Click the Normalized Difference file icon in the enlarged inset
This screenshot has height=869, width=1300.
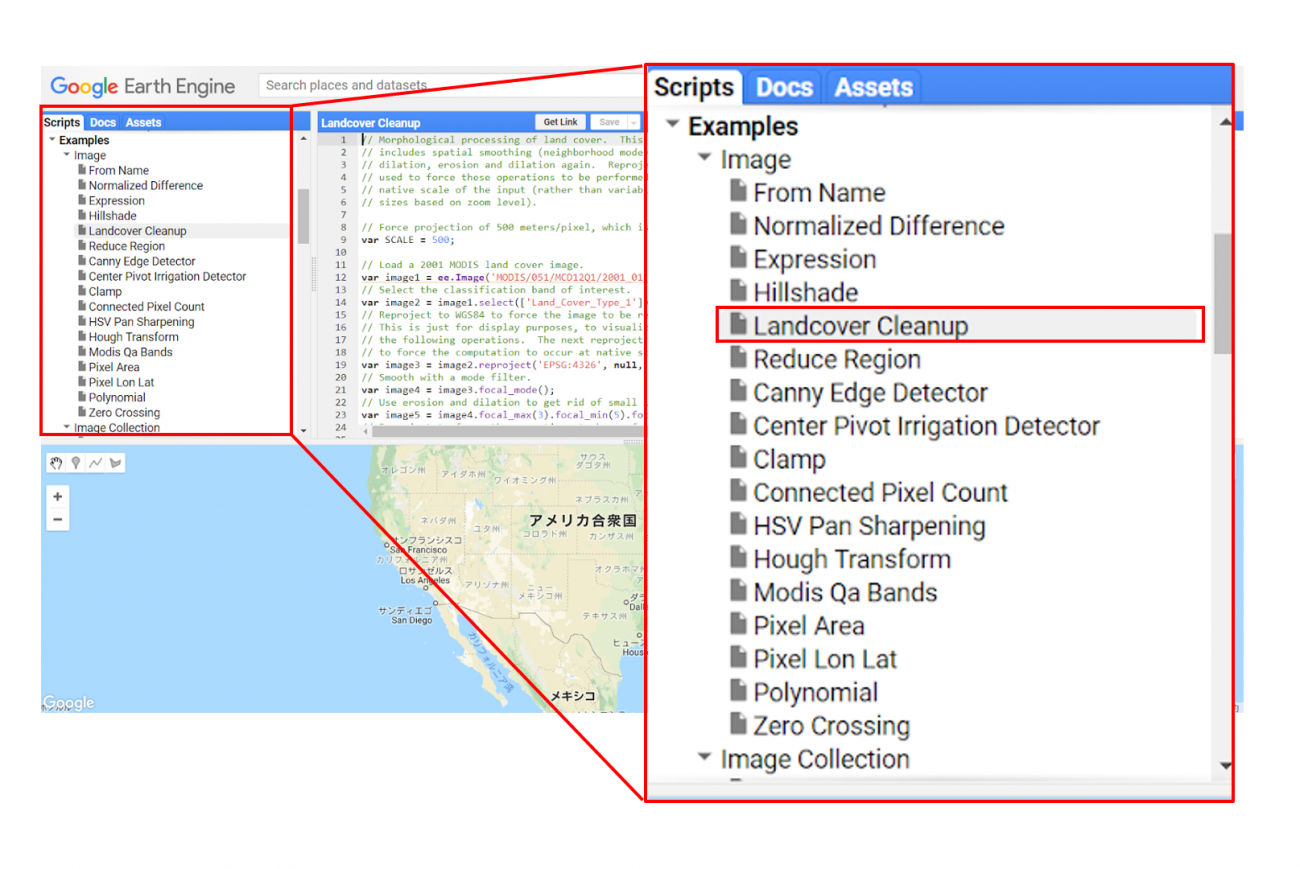point(738,224)
